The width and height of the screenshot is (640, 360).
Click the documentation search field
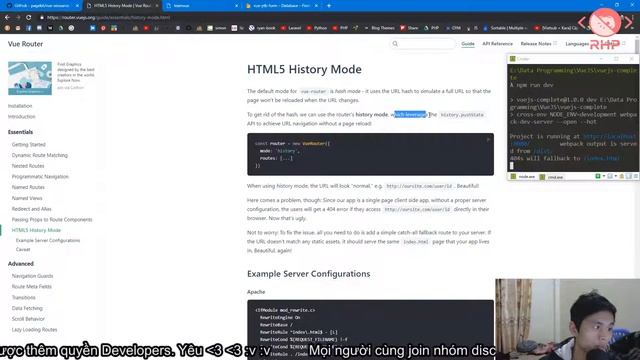click(x=423, y=44)
